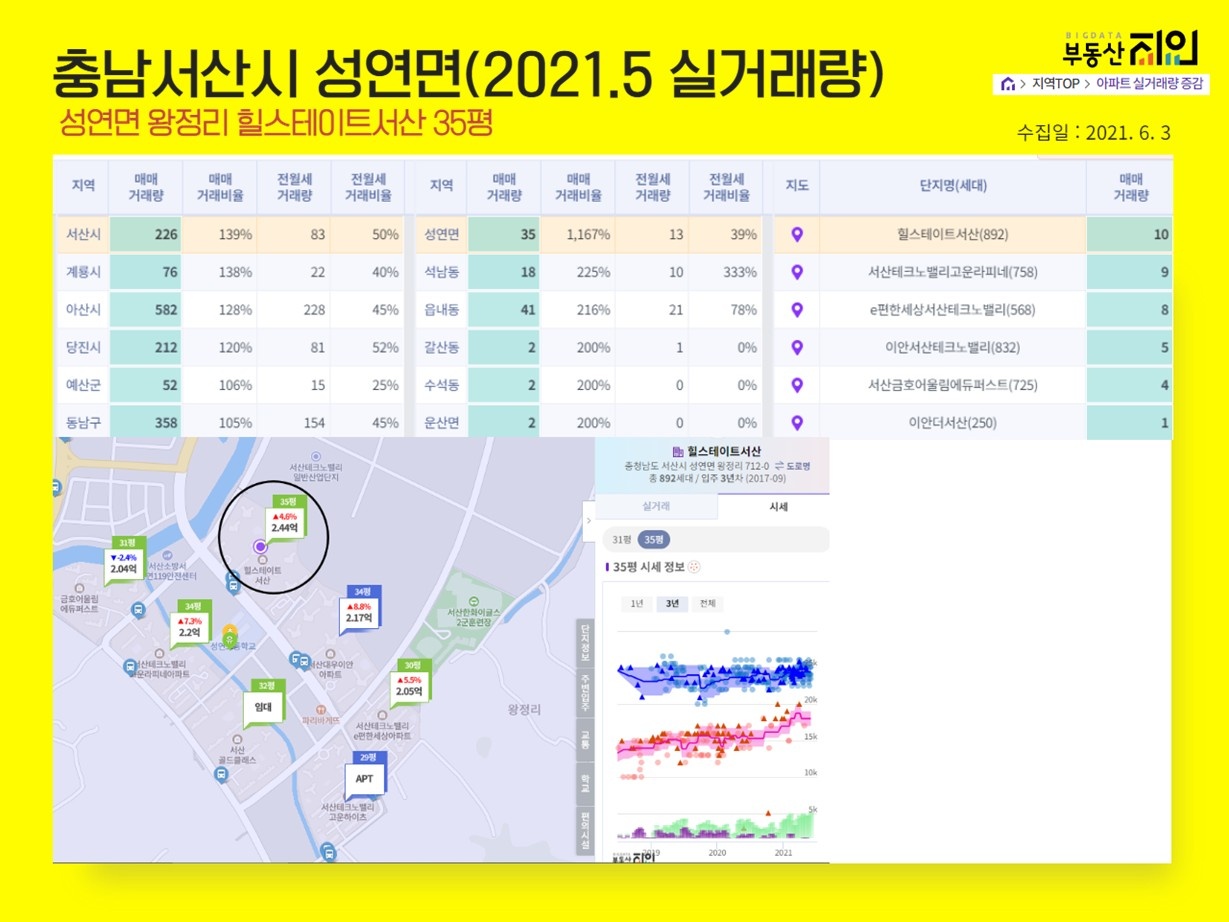Click the map pin for 서산테크노밸리고운라피네(758)

[797, 272]
